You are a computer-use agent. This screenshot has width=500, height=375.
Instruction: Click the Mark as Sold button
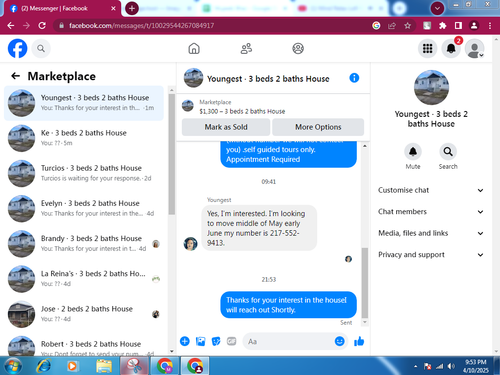pos(226,127)
